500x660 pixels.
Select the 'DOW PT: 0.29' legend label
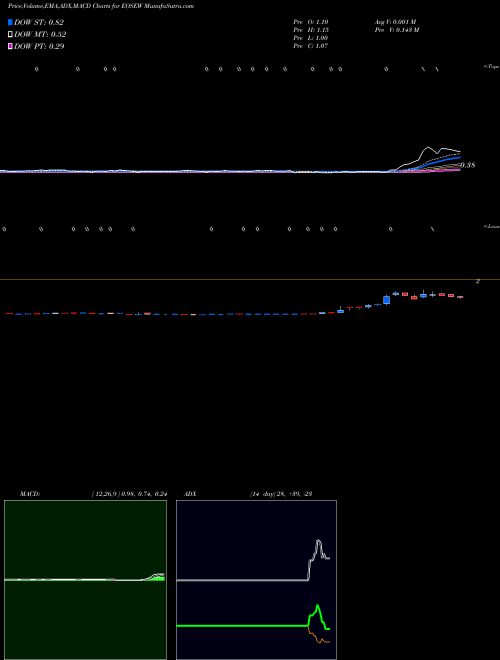point(39,46)
